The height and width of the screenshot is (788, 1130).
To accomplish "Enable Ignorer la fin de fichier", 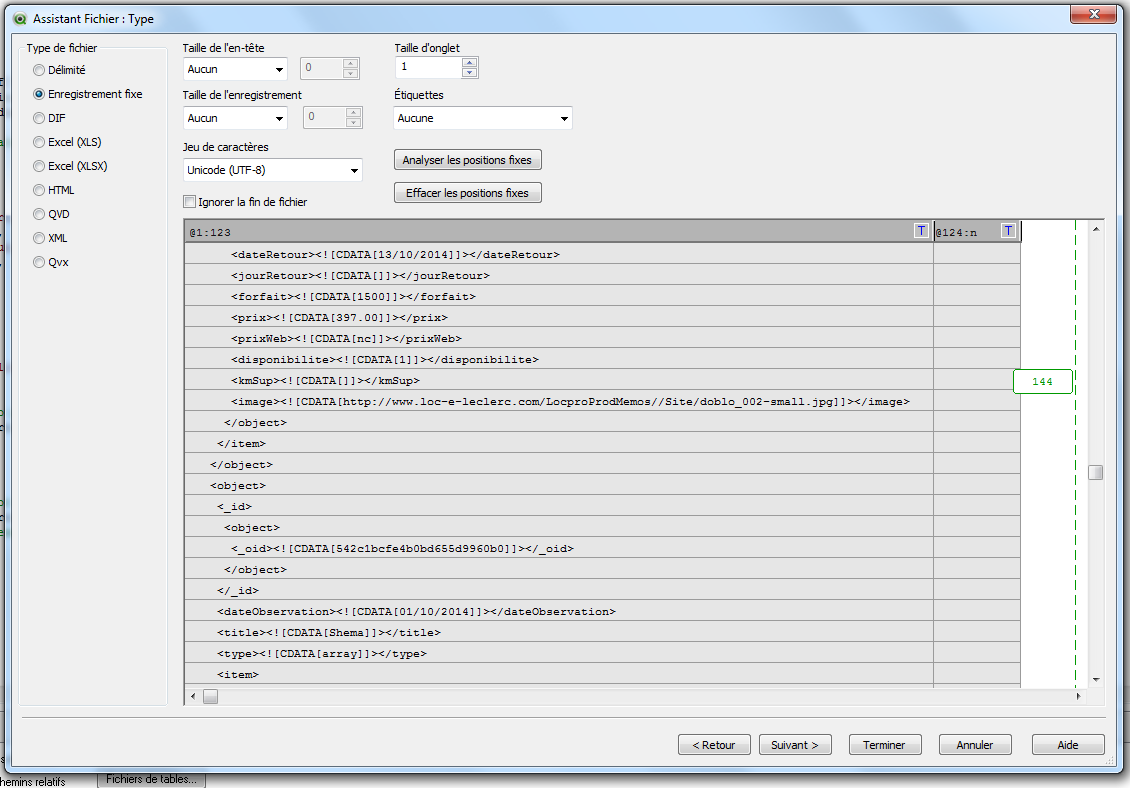I will point(190,202).
